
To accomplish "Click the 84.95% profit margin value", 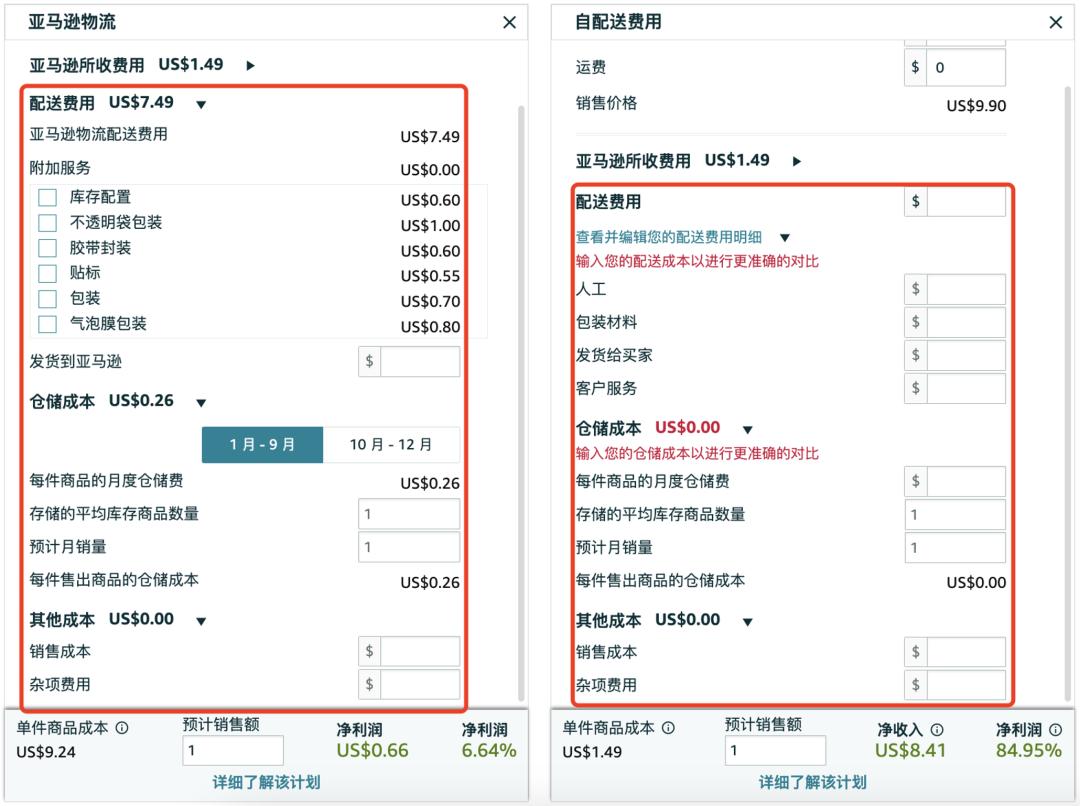I will tap(1028, 750).
